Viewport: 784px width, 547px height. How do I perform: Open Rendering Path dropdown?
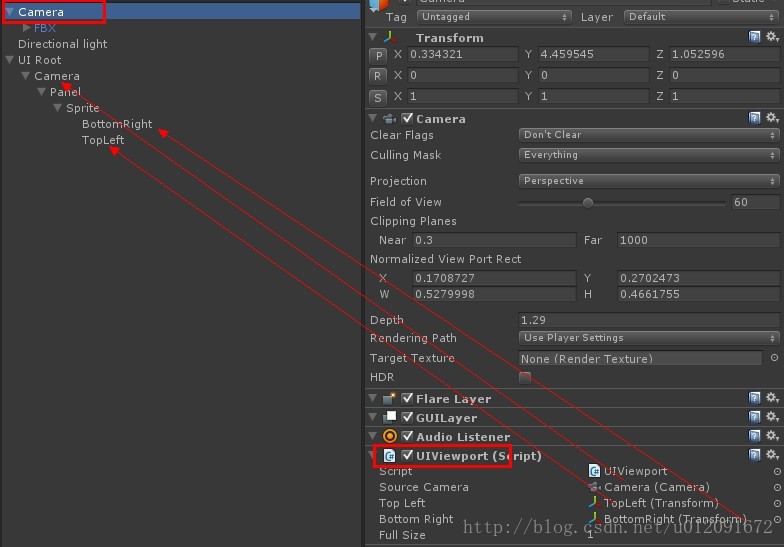[649, 338]
